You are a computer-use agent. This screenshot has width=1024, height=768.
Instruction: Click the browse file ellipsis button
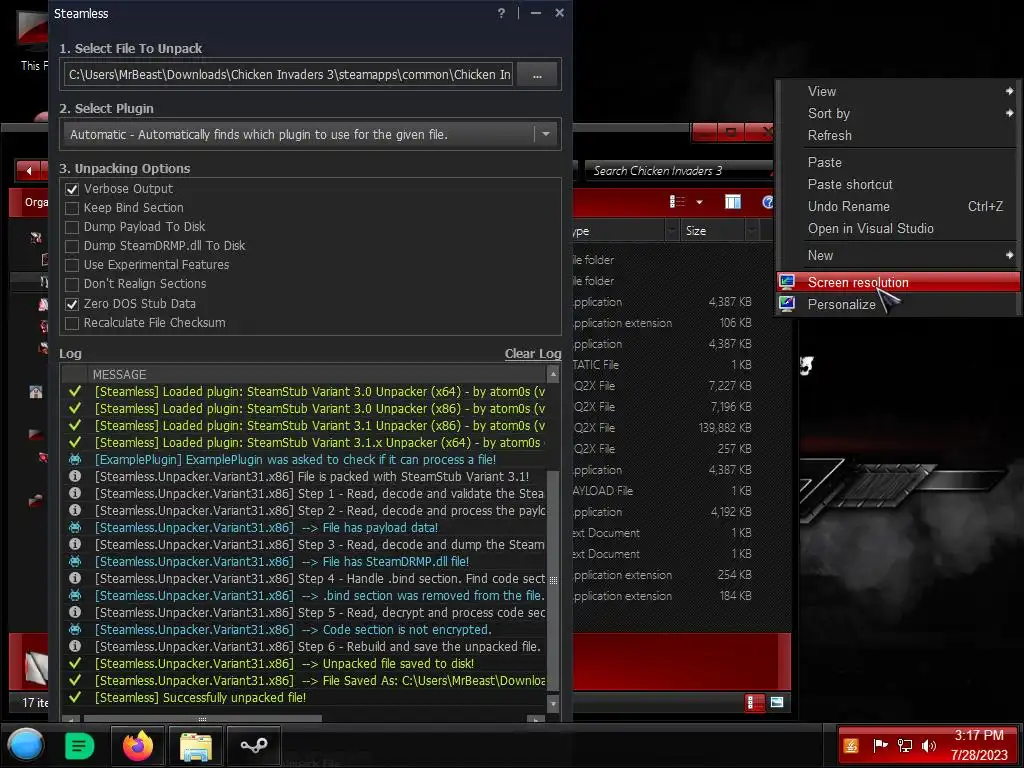(x=537, y=74)
